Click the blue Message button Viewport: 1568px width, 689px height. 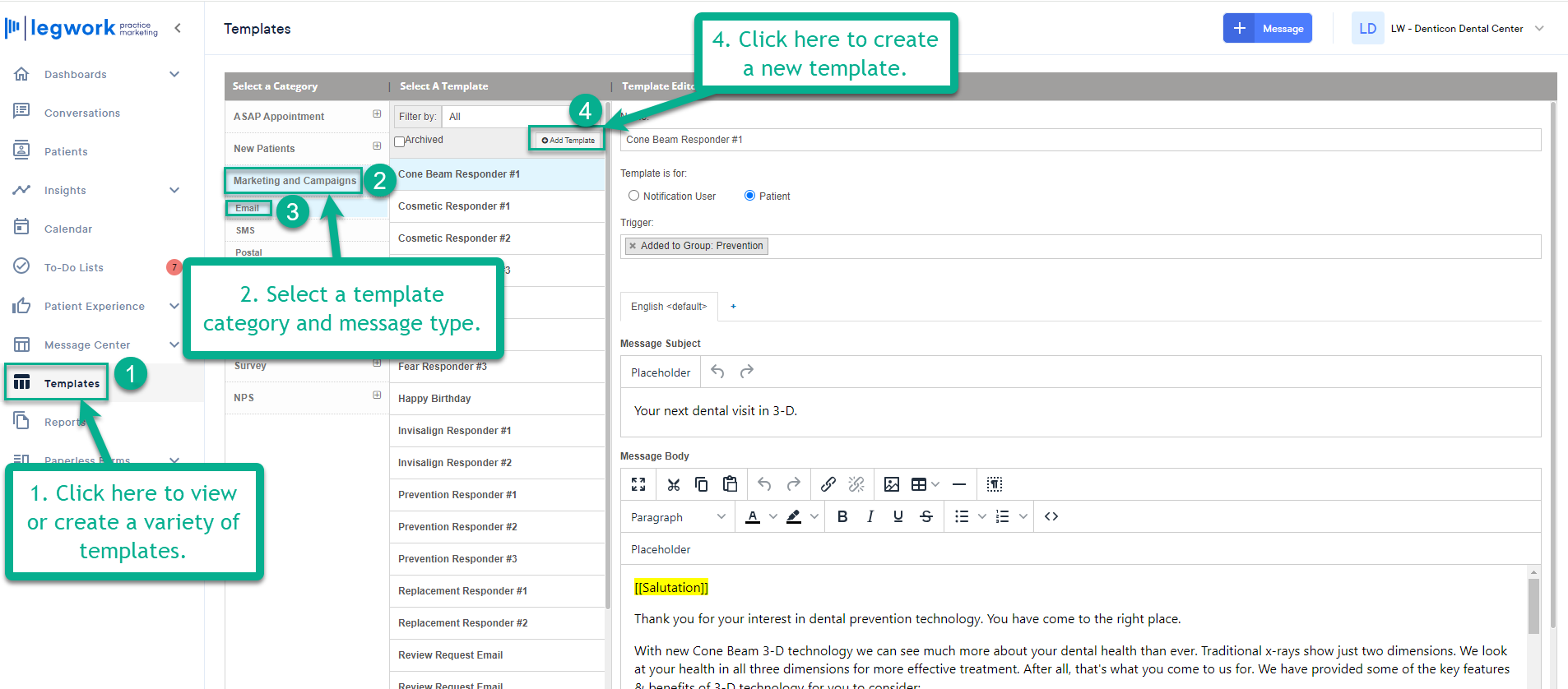[x=1267, y=28]
